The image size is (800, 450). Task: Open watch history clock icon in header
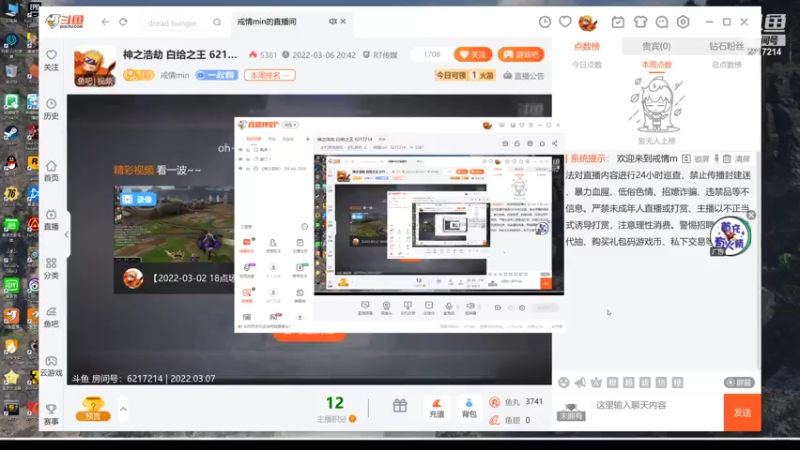click(545, 21)
